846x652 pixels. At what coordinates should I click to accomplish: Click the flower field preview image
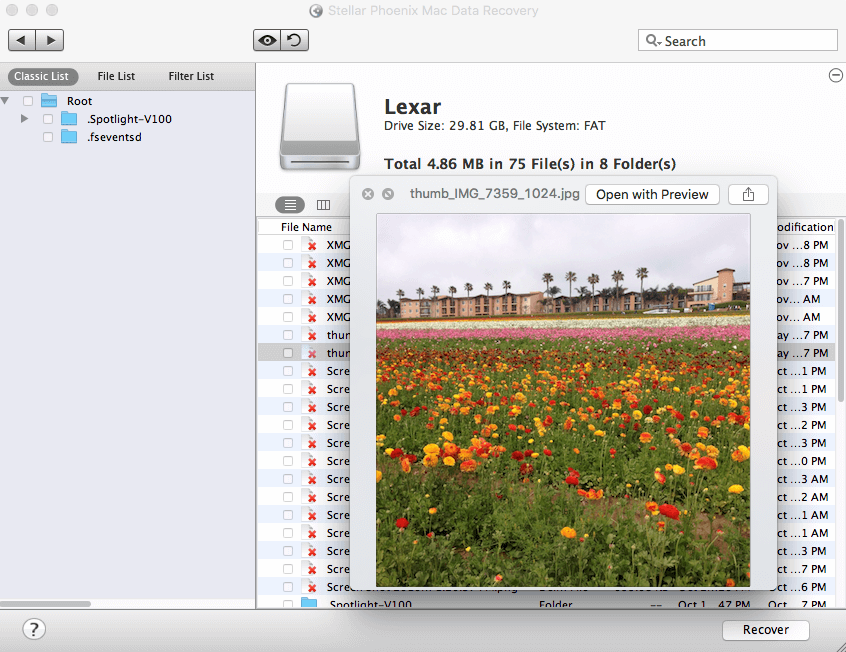[x=563, y=400]
